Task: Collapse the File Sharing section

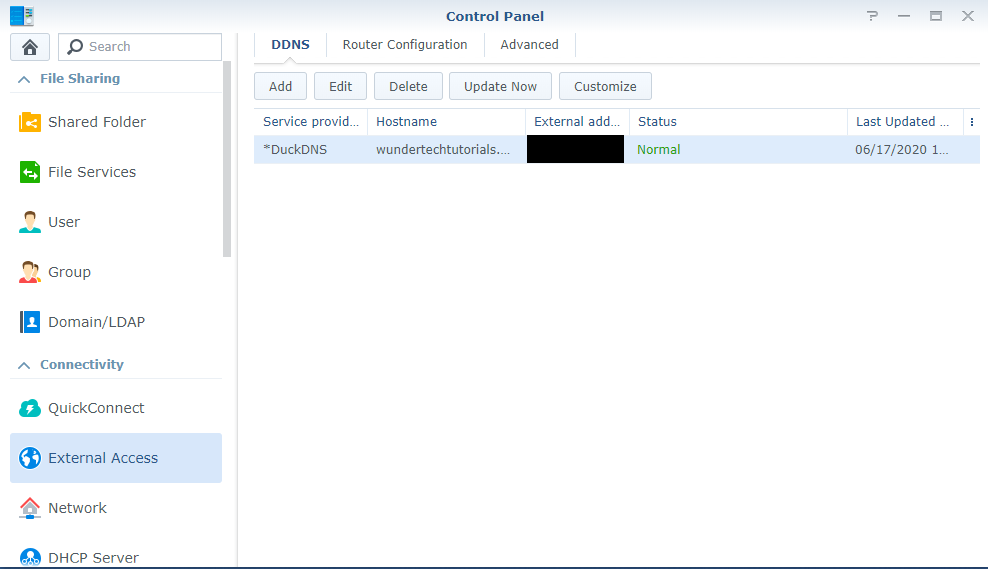Action: [x=24, y=79]
